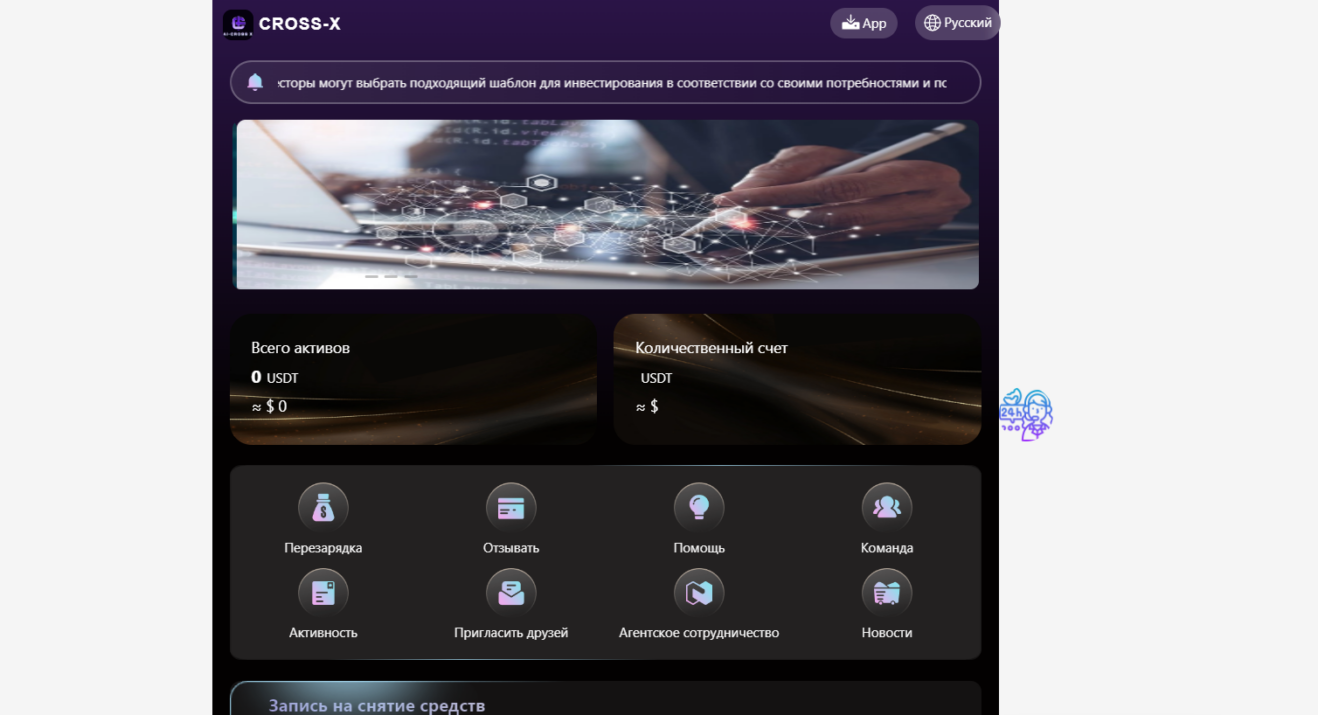
Task: Open the Команда people icon
Action: coord(887,508)
